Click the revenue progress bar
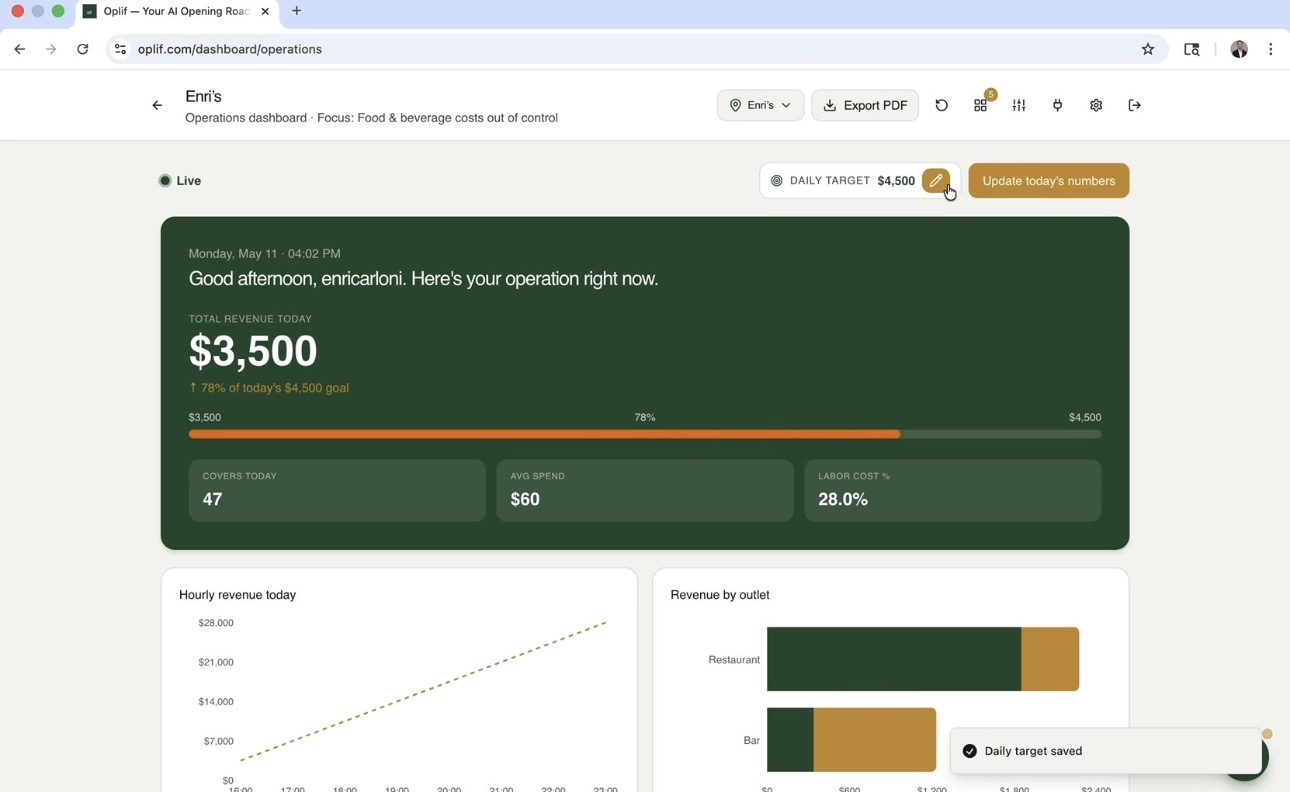This screenshot has height=792, width=1290. 645,434
